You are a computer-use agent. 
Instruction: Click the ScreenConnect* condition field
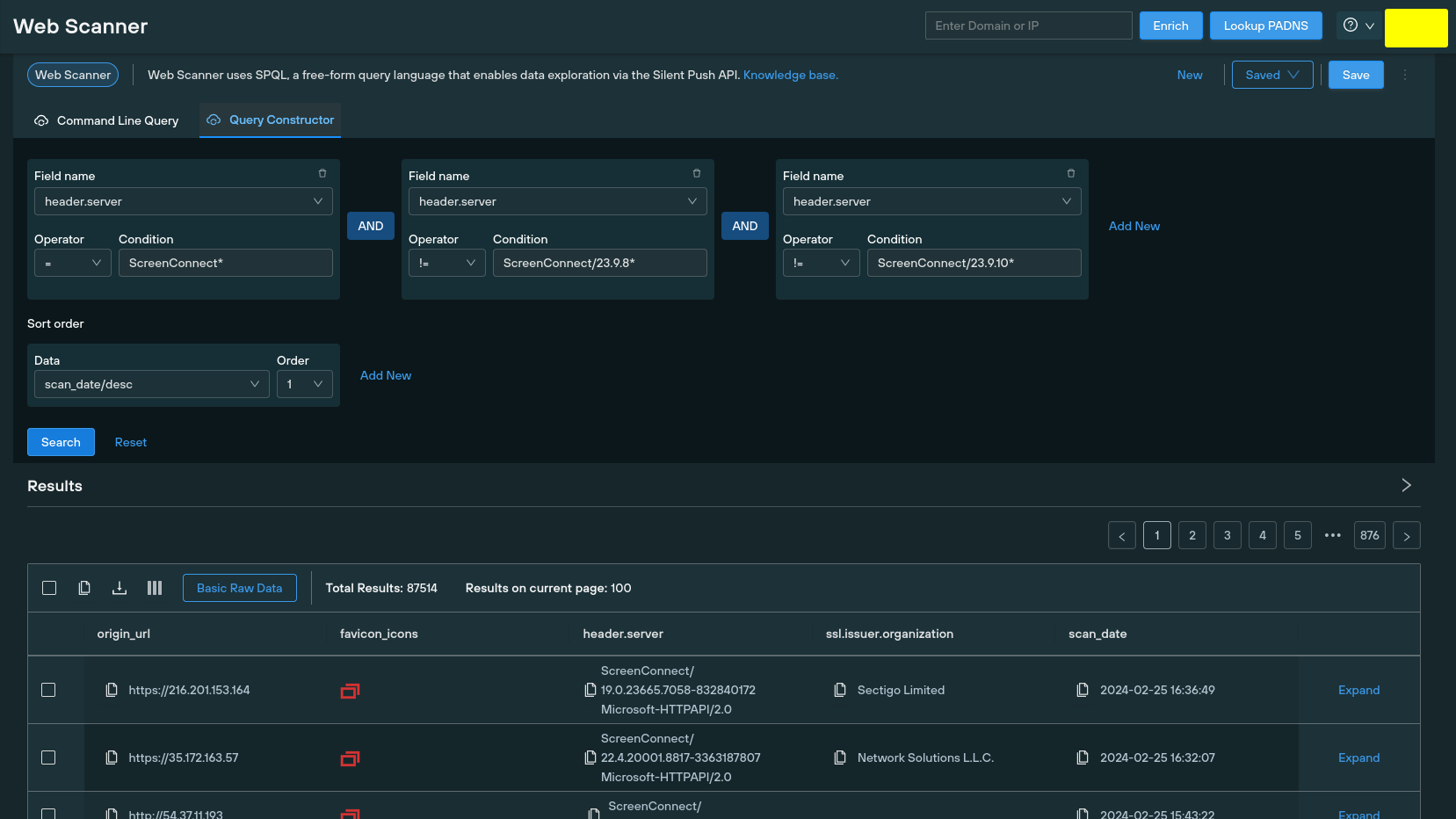pyautogui.click(x=226, y=263)
